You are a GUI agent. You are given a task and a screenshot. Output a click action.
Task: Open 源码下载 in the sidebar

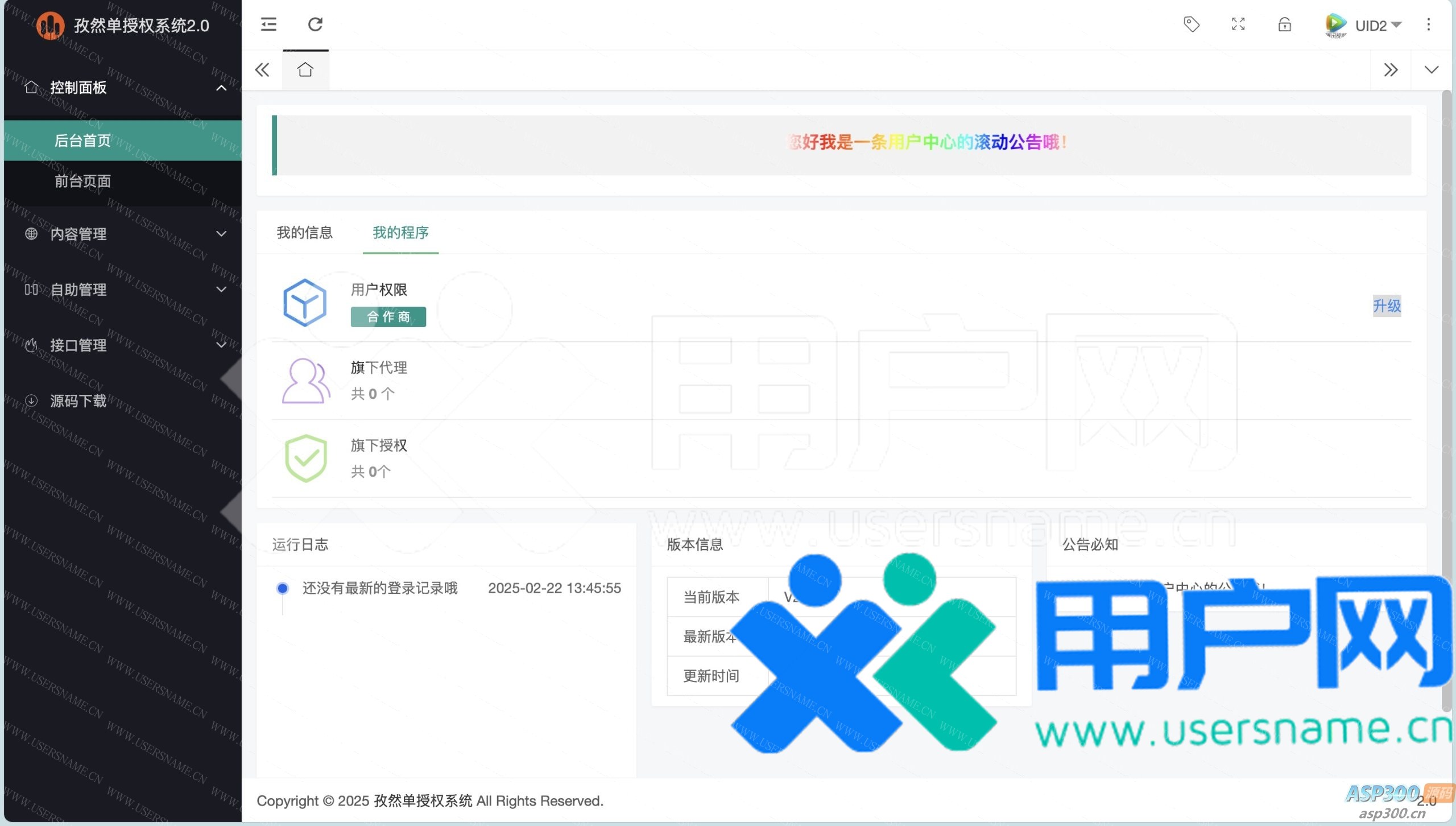click(x=78, y=401)
